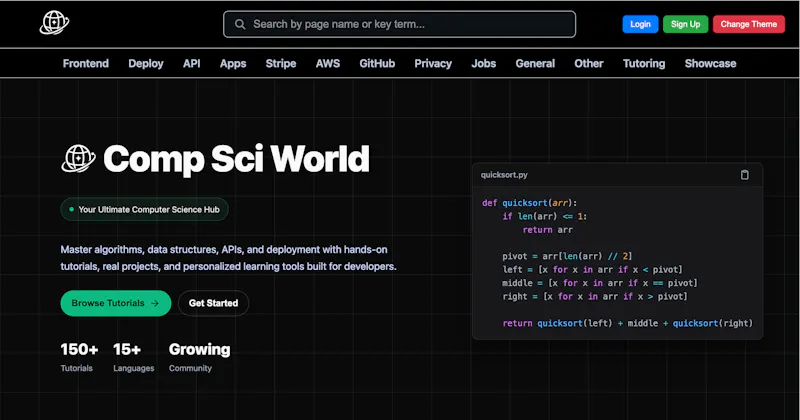The width and height of the screenshot is (800, 420).
Task: Click the quicksort.py file name
Action: pos(504,175)
